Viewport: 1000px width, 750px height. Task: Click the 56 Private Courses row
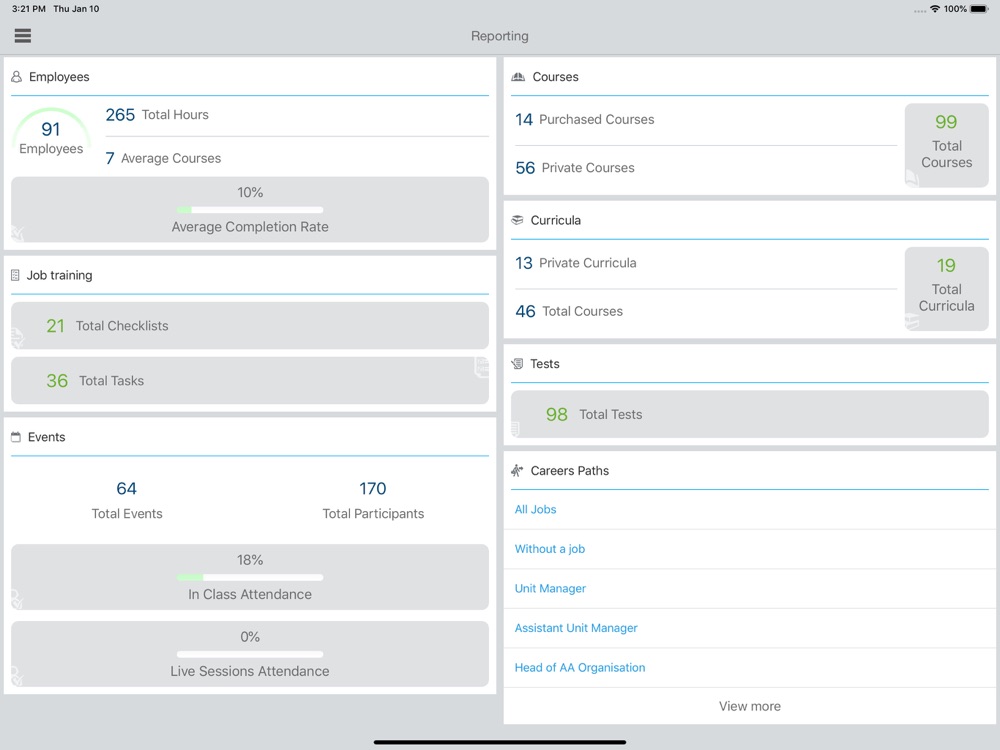click(706, 168)
